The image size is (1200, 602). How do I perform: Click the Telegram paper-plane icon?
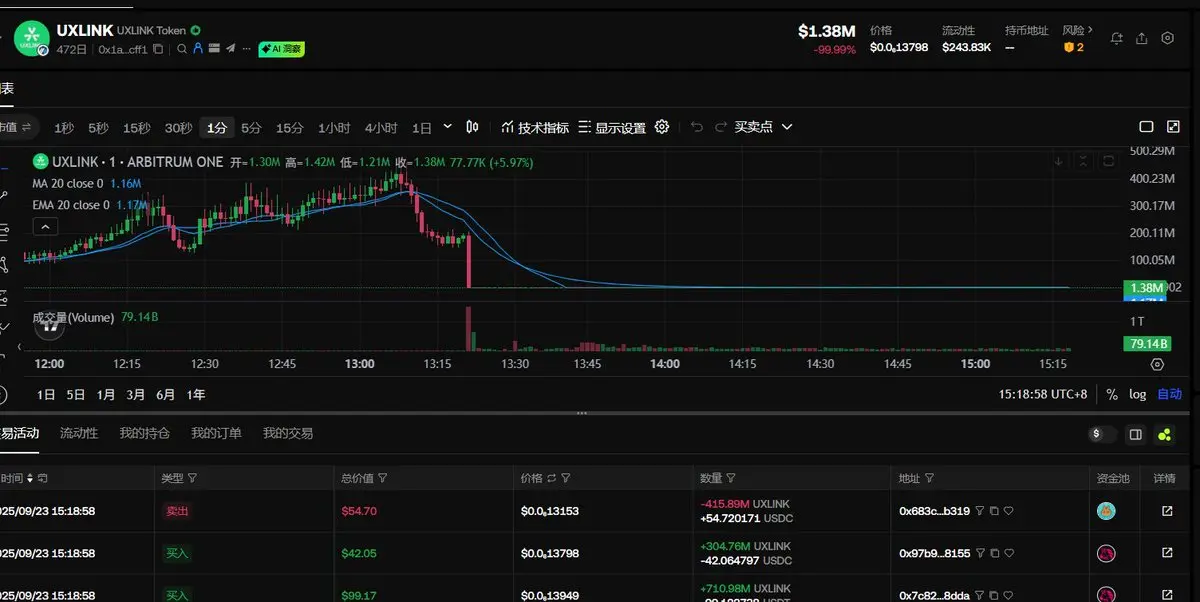[x=230, y=48]
